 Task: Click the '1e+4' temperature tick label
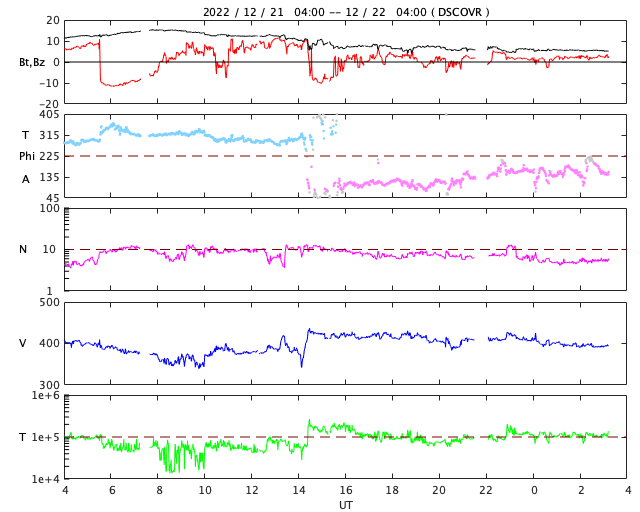[46, 479]
